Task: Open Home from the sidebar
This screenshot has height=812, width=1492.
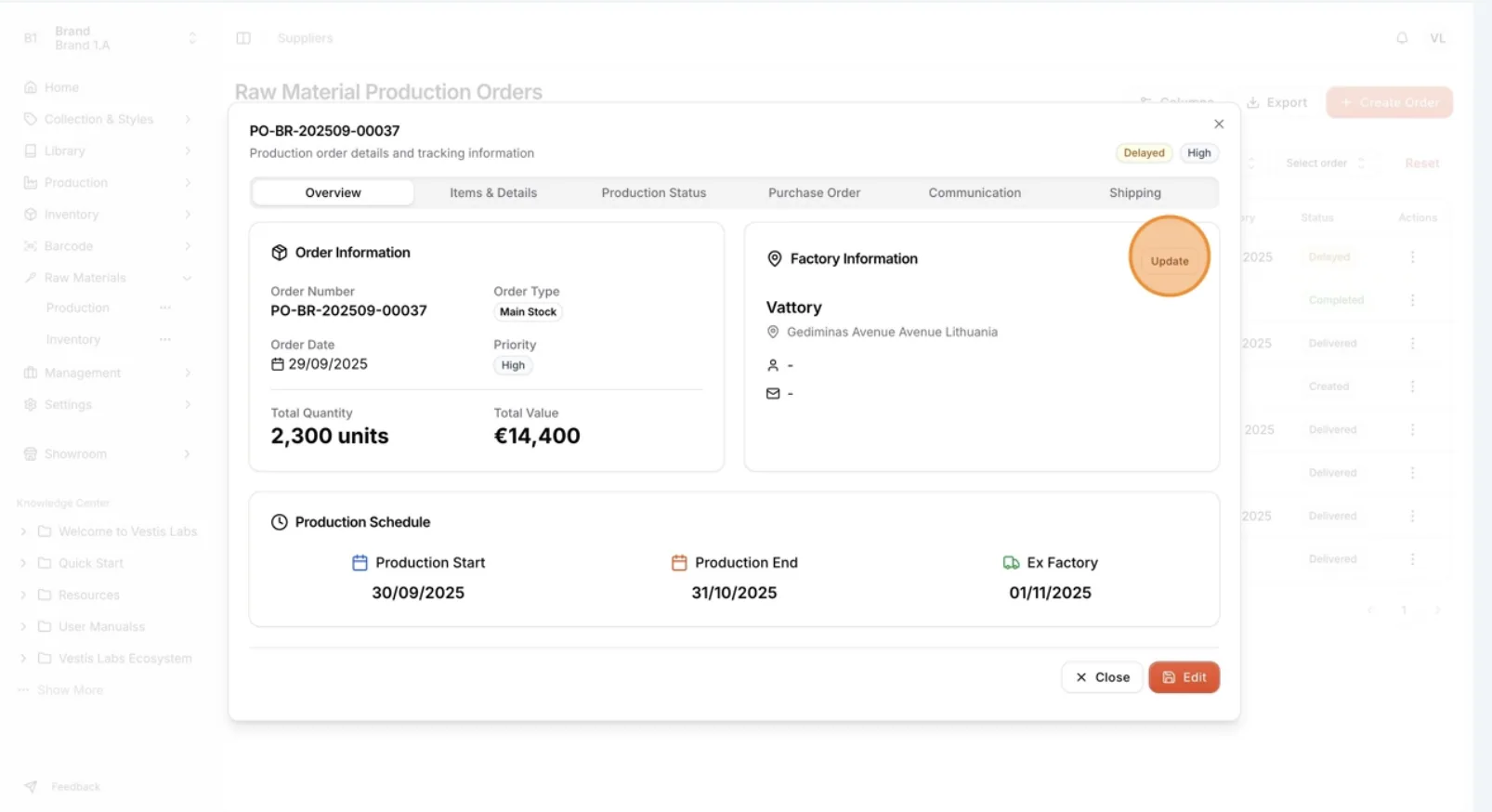Action: point(61,87)
